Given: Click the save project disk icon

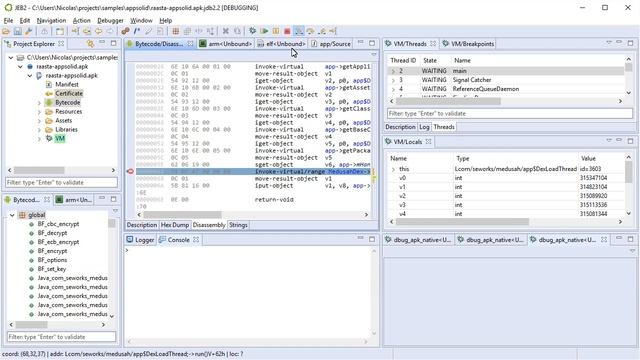Looking at the screenshot, I should pyautogui.click(x=17, y=31).
